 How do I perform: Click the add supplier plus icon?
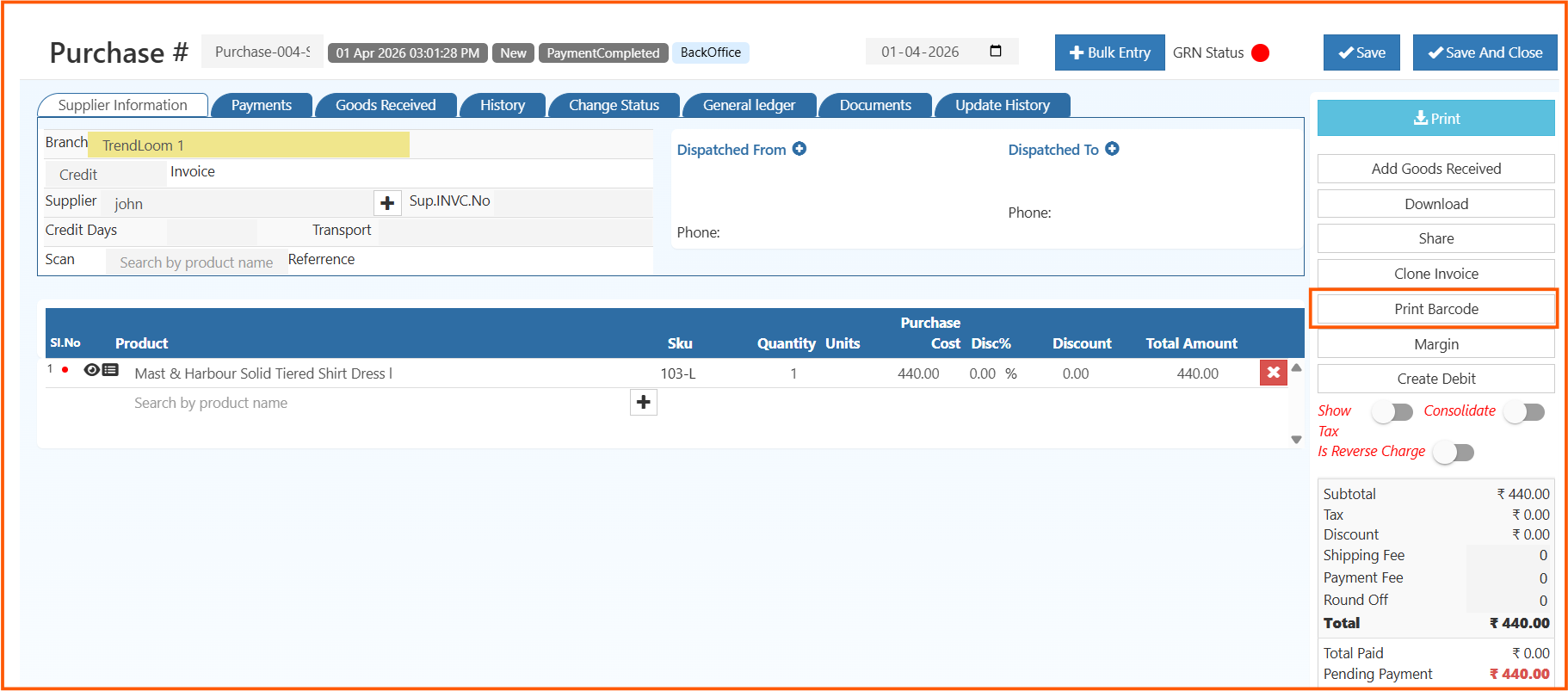tap(387, 203)
